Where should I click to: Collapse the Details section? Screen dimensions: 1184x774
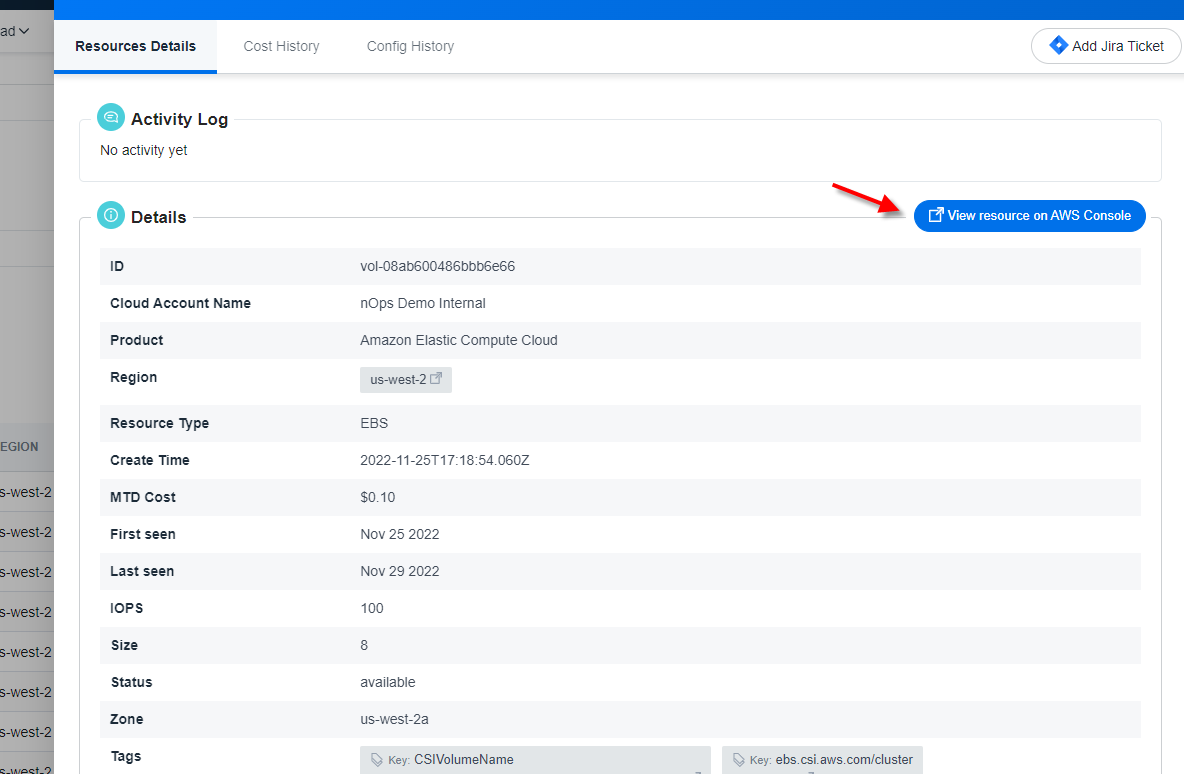pos(158,216)
